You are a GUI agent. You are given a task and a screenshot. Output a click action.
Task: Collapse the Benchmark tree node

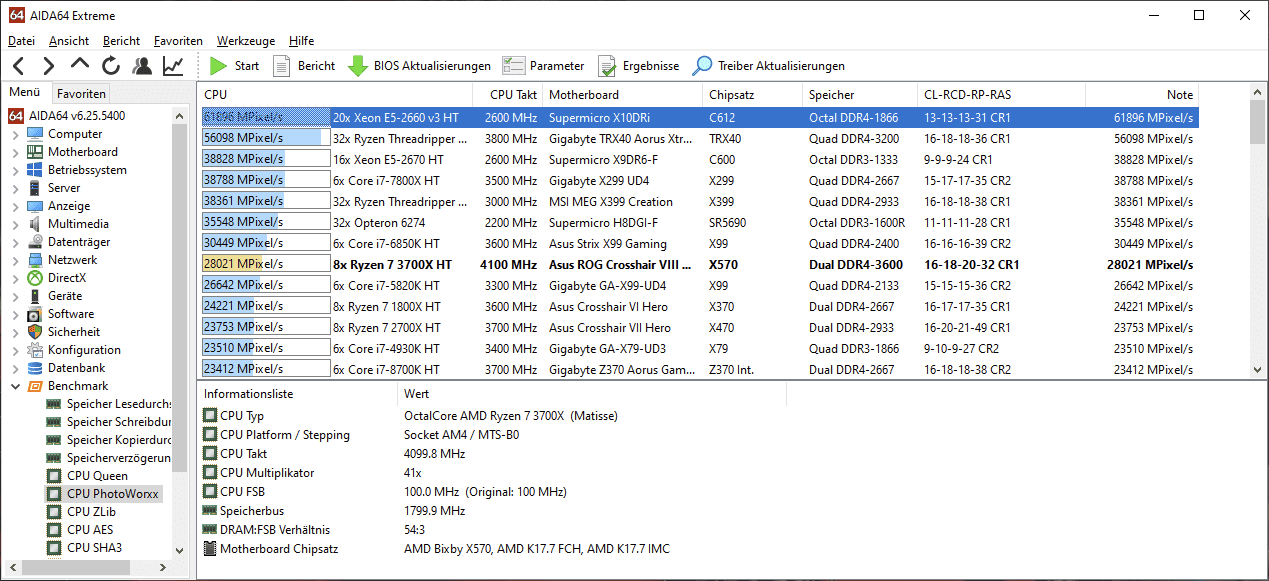(15, 386)
